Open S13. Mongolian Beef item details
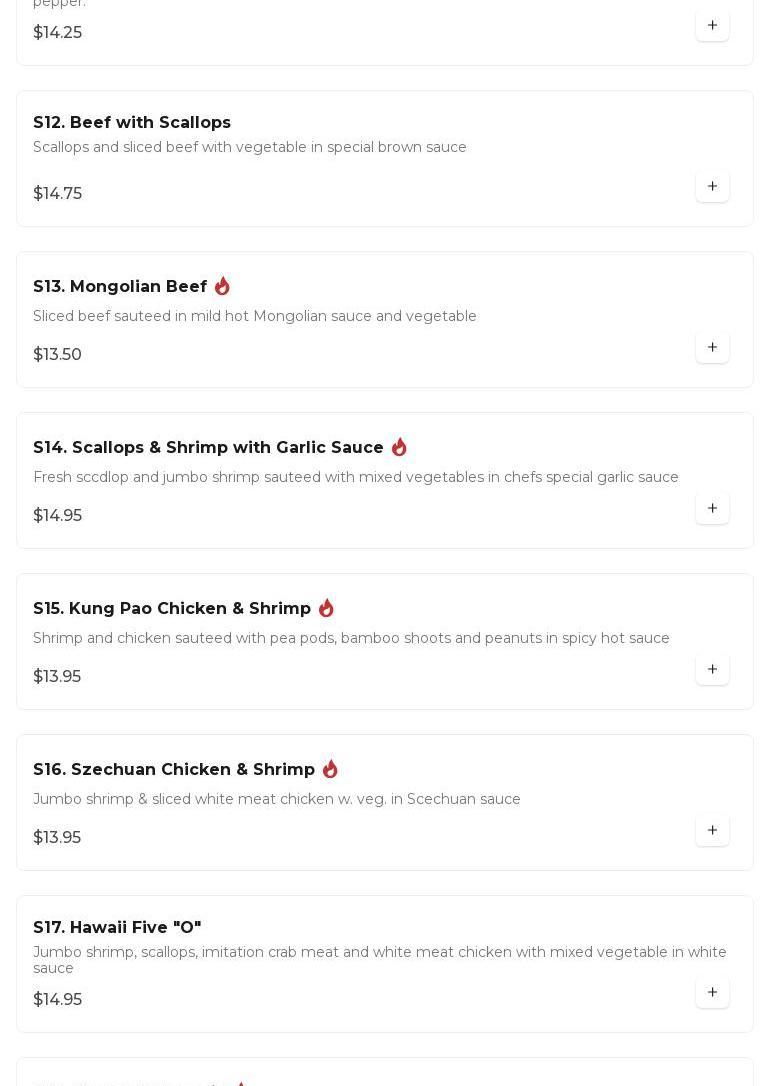This screenshot has height=1086, width=770. pyautogui.click(x=120, y=287)
